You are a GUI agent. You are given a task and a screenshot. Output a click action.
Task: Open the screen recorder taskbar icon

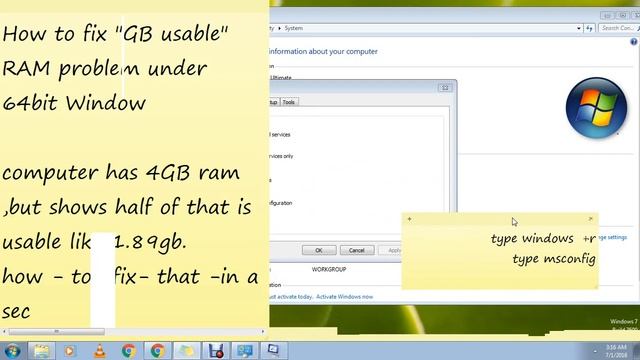(216, 351)
